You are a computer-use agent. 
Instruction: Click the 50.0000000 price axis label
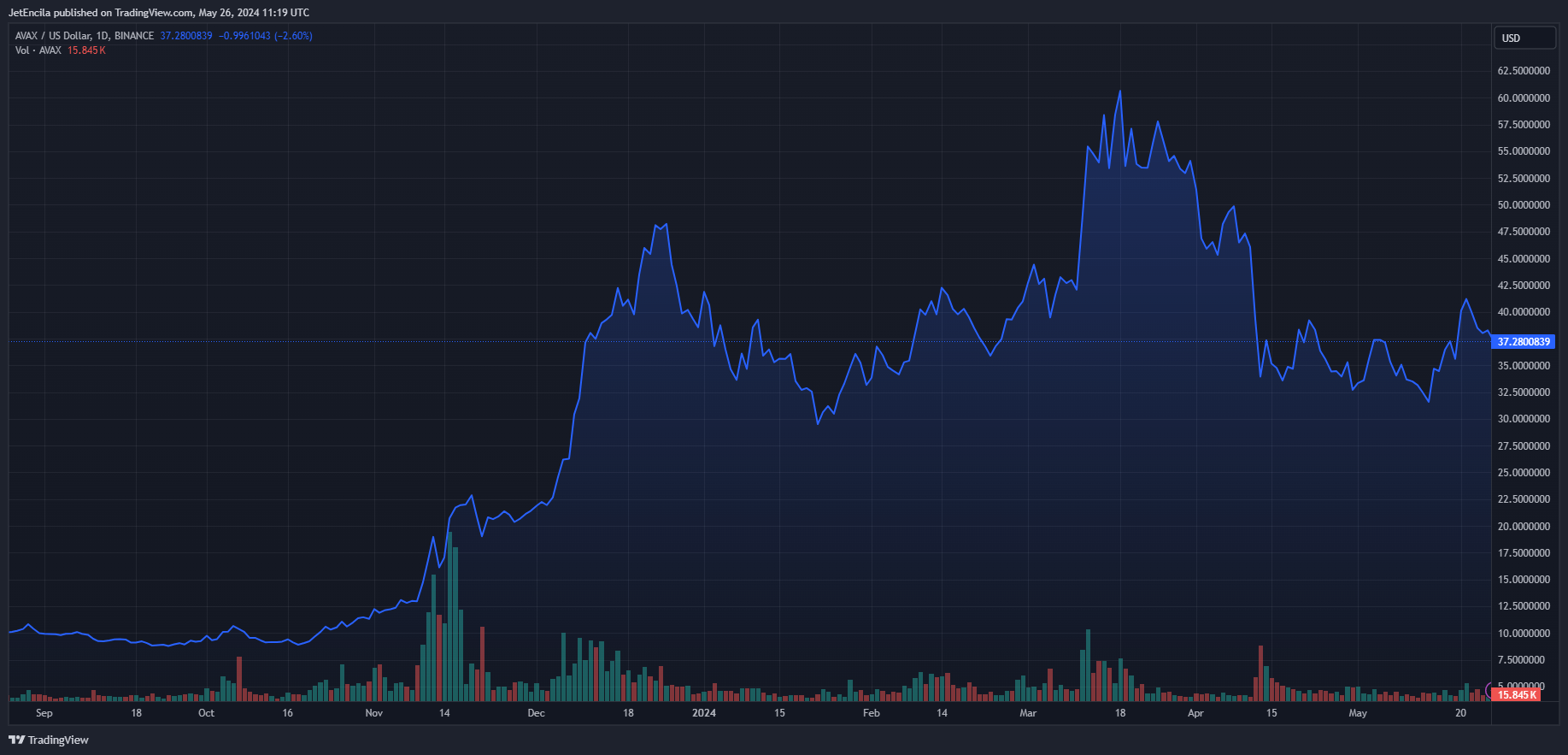pyautogui.click(x=1524, y=205)
